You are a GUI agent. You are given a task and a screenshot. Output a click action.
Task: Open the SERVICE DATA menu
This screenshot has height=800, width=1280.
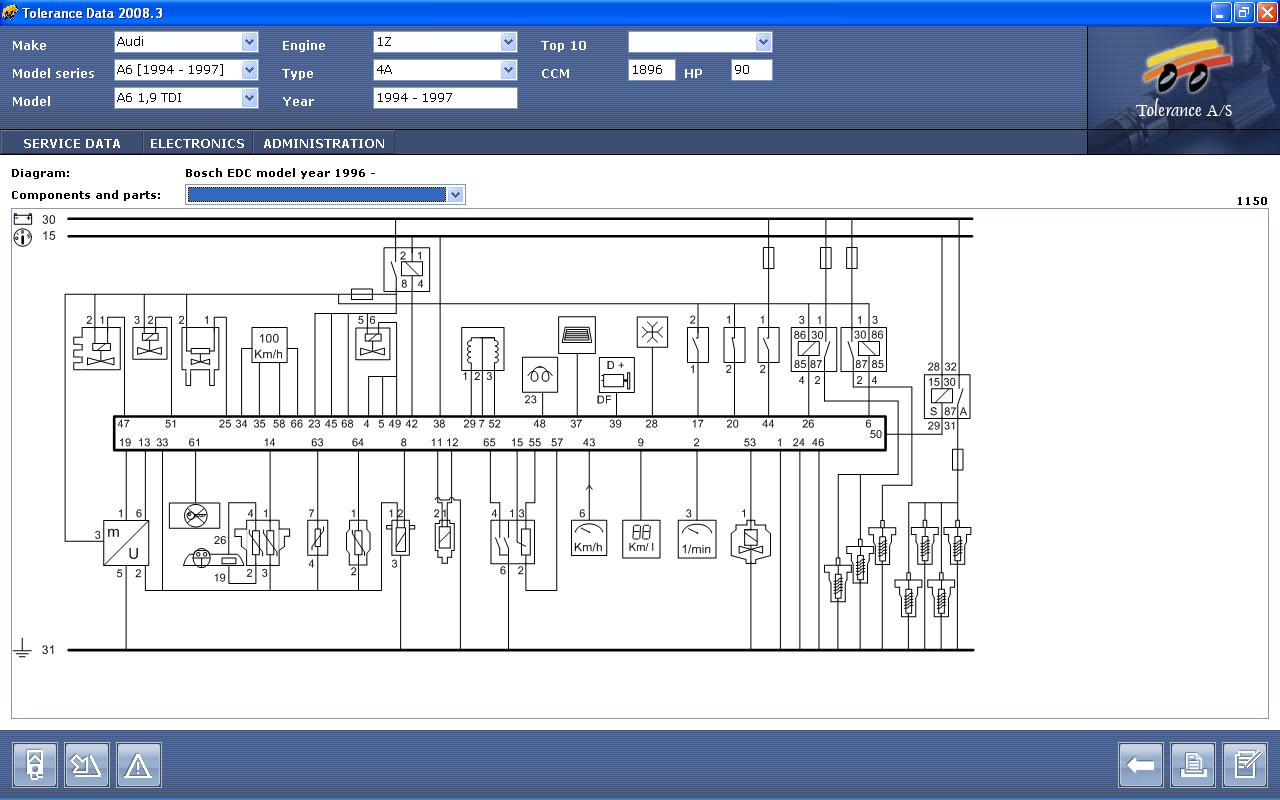pyautogui.click(x=72, y=143)
